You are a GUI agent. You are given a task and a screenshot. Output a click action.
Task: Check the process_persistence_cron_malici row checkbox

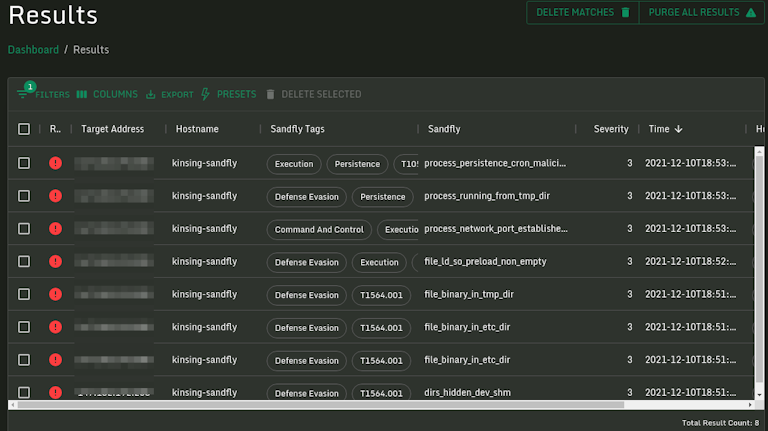[x=24, y=163]
